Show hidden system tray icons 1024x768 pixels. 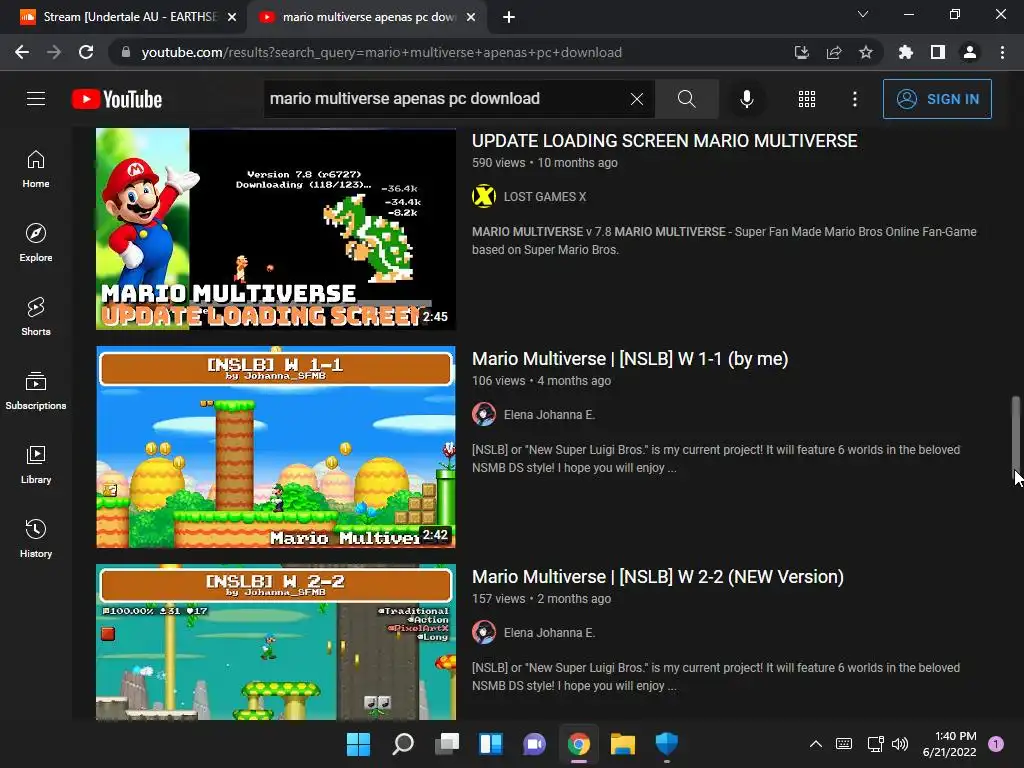816,744
